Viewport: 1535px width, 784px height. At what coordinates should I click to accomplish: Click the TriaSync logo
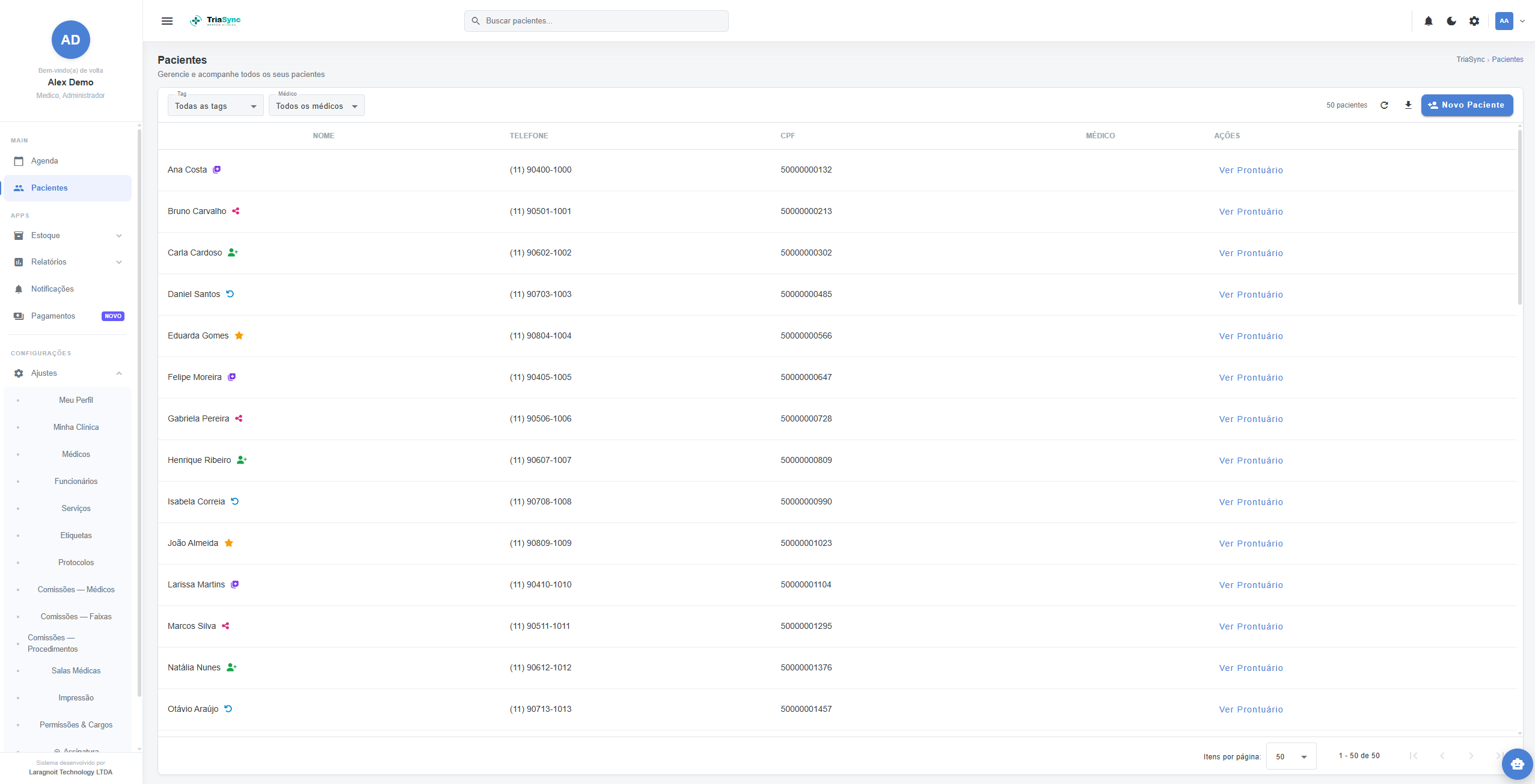point(215,21)
